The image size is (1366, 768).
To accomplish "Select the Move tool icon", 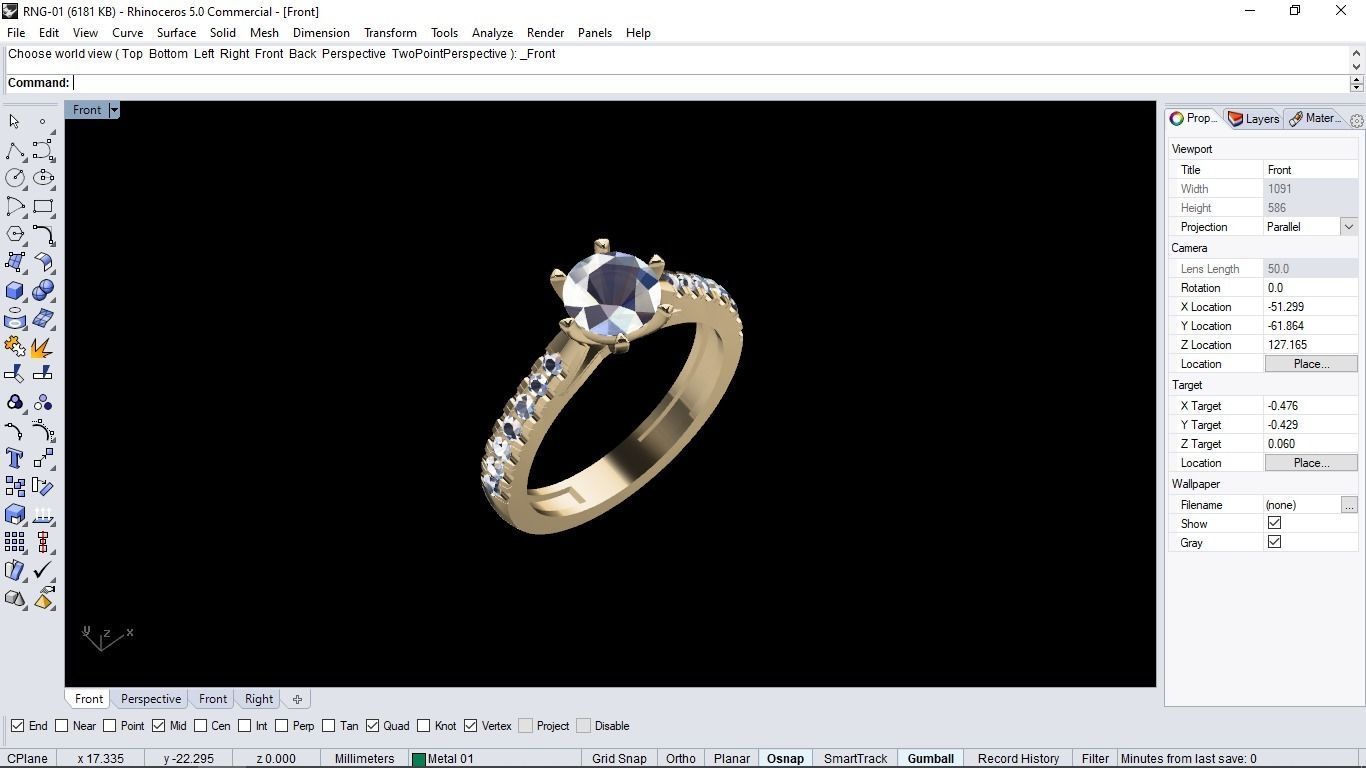I will 43,458.
